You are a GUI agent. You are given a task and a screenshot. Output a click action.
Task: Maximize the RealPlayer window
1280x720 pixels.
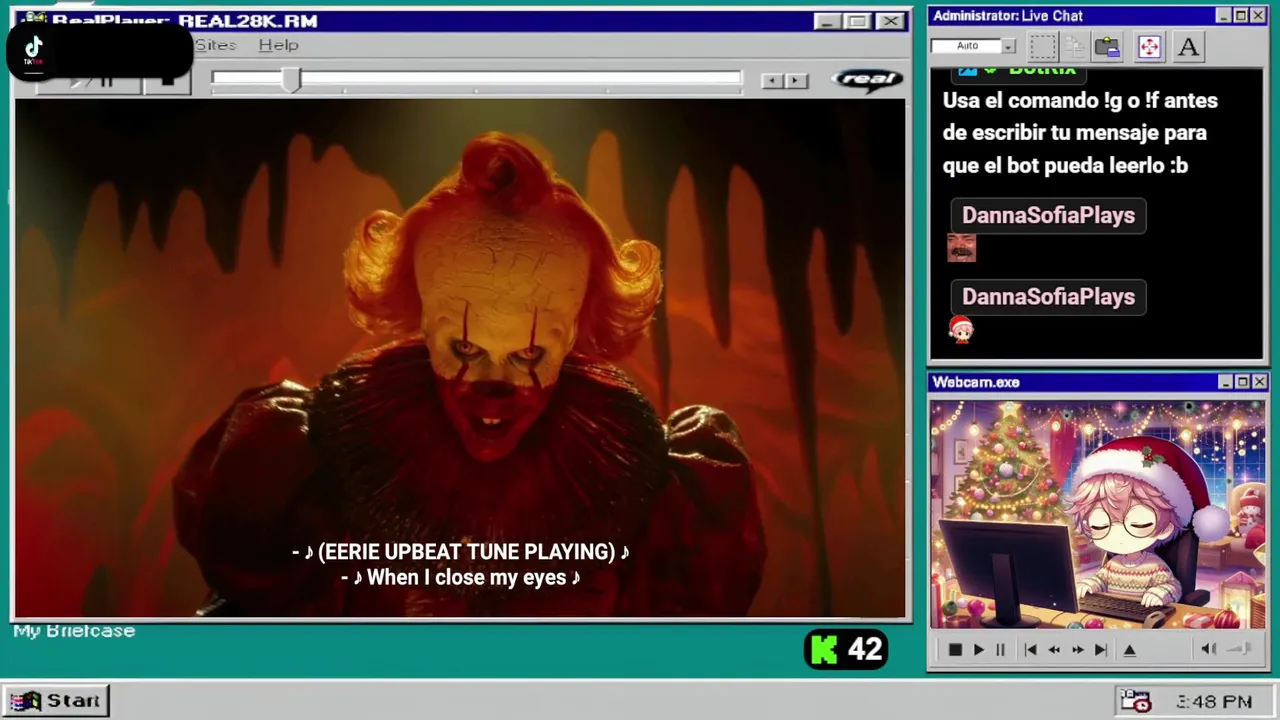[x=858, y=21]
